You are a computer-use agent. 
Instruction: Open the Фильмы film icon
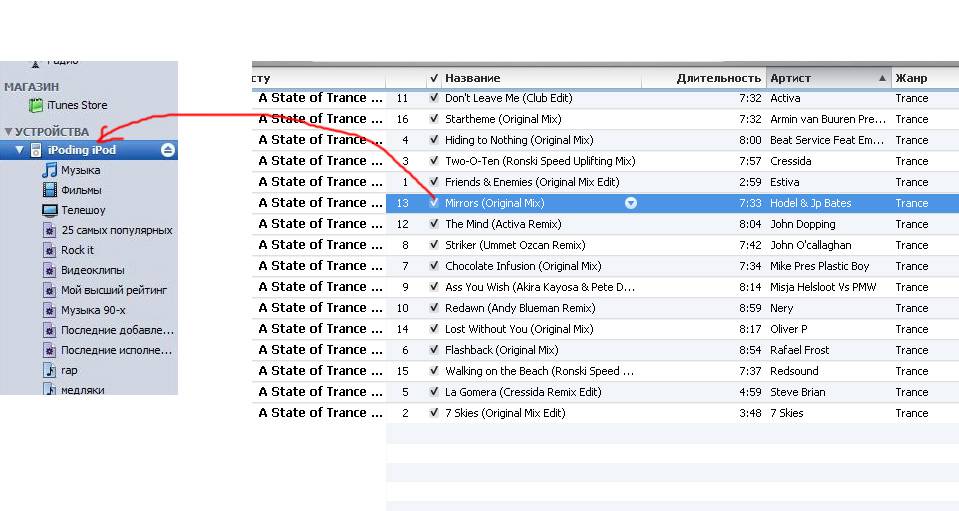(50, 190)
